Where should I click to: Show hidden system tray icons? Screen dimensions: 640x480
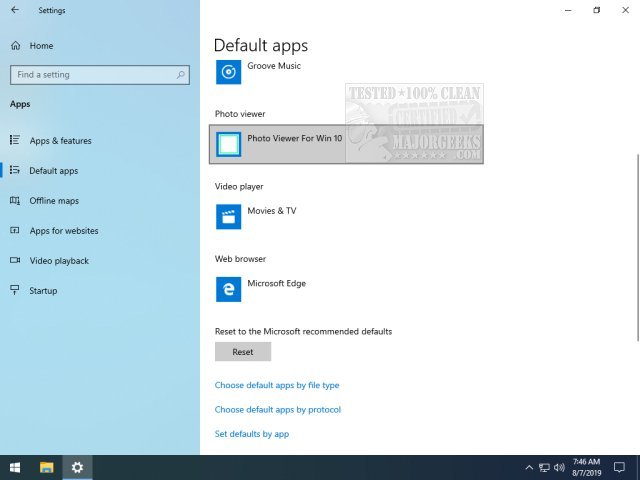pos(529,467)
